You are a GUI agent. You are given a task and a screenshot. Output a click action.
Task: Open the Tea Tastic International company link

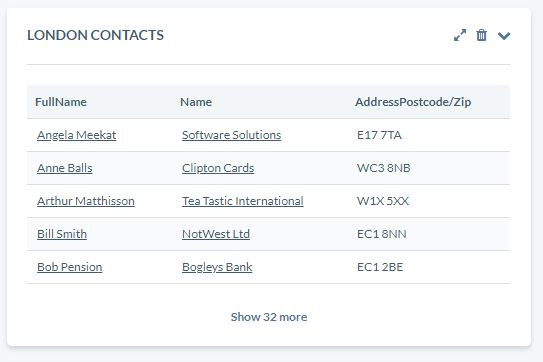243,201
